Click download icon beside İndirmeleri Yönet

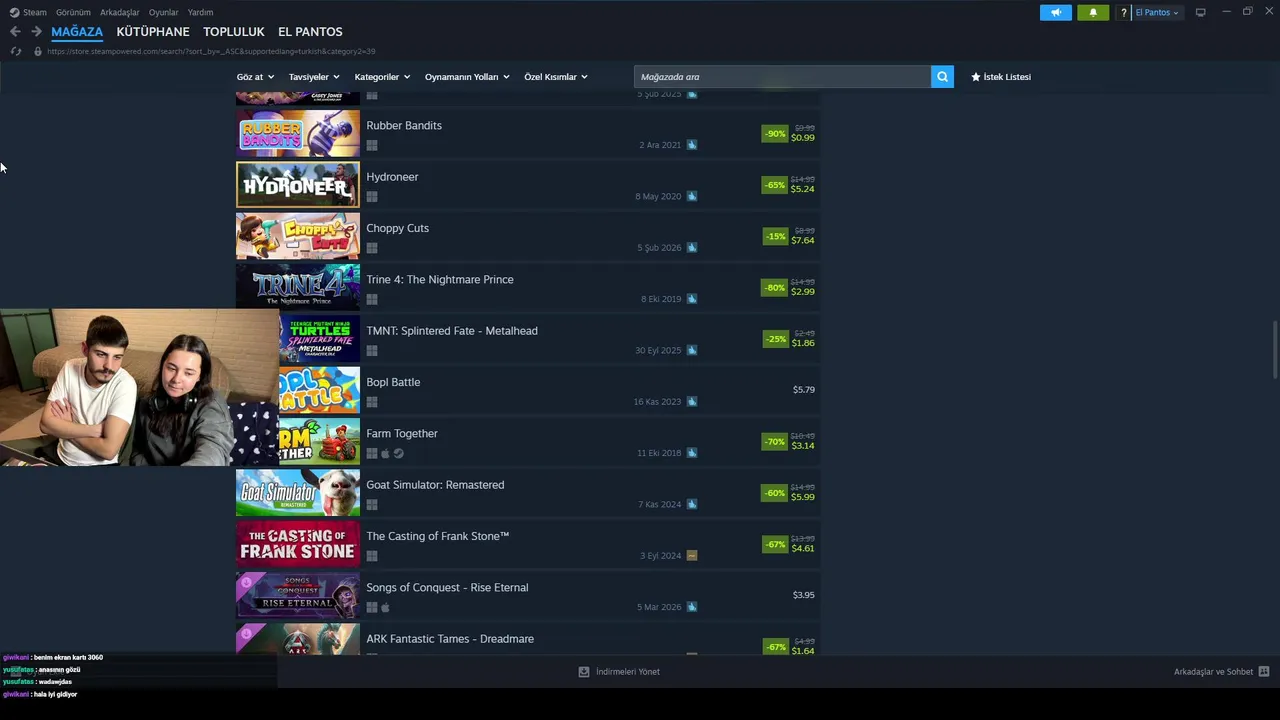click(584, 672)
